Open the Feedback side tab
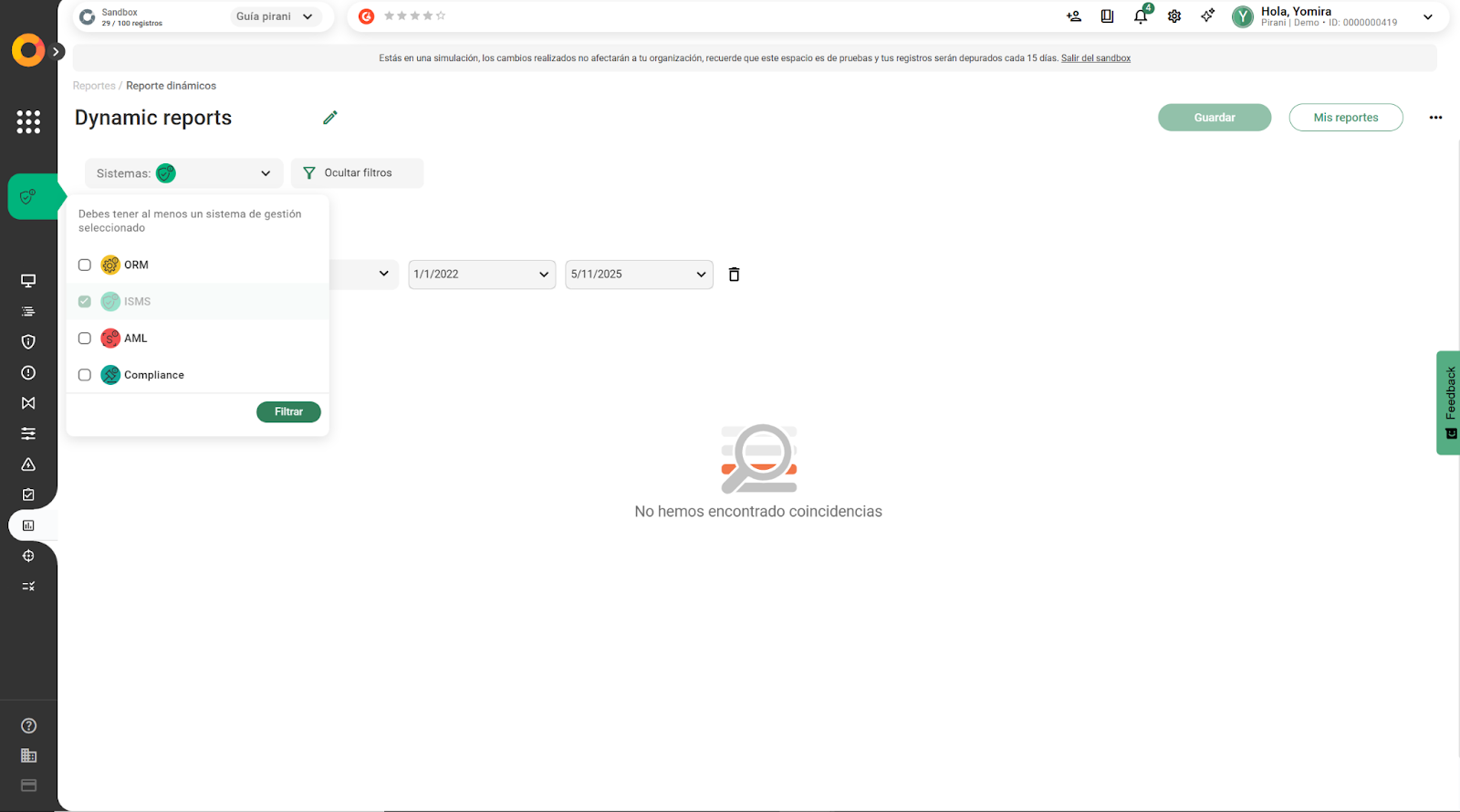Viewport: 1460px width, 812px height. [1448, 402]
